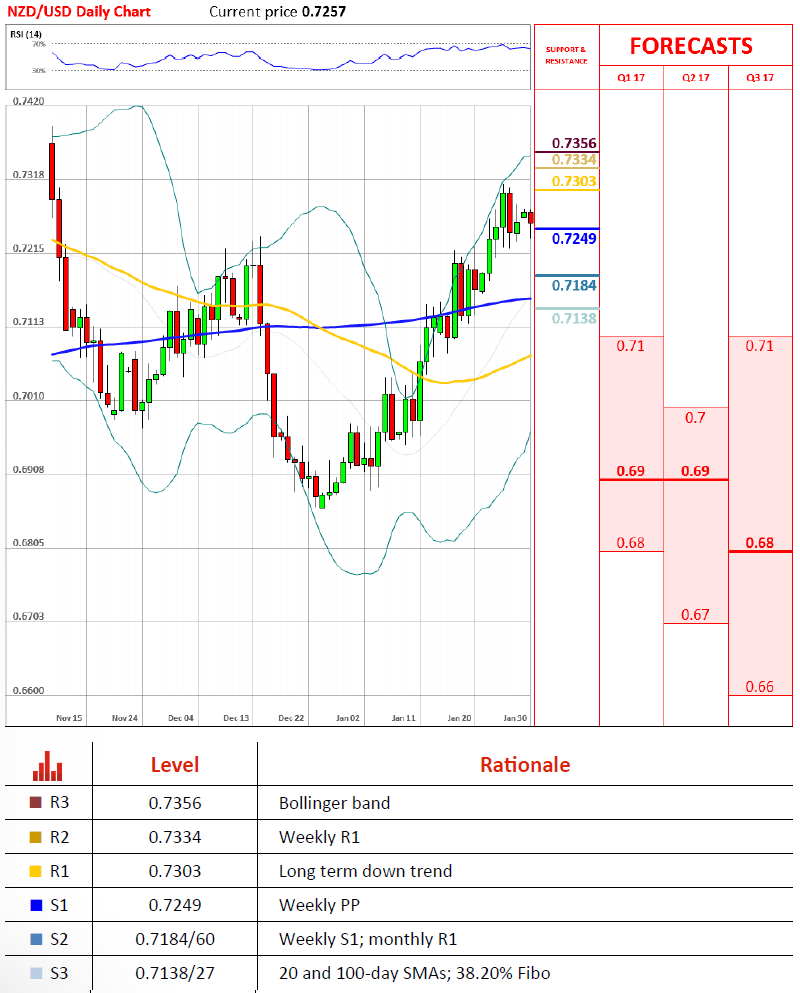Viewport: 800px width, 993px height.
Task: Click the light blue S3 legend square
Action: click(37, 973)
